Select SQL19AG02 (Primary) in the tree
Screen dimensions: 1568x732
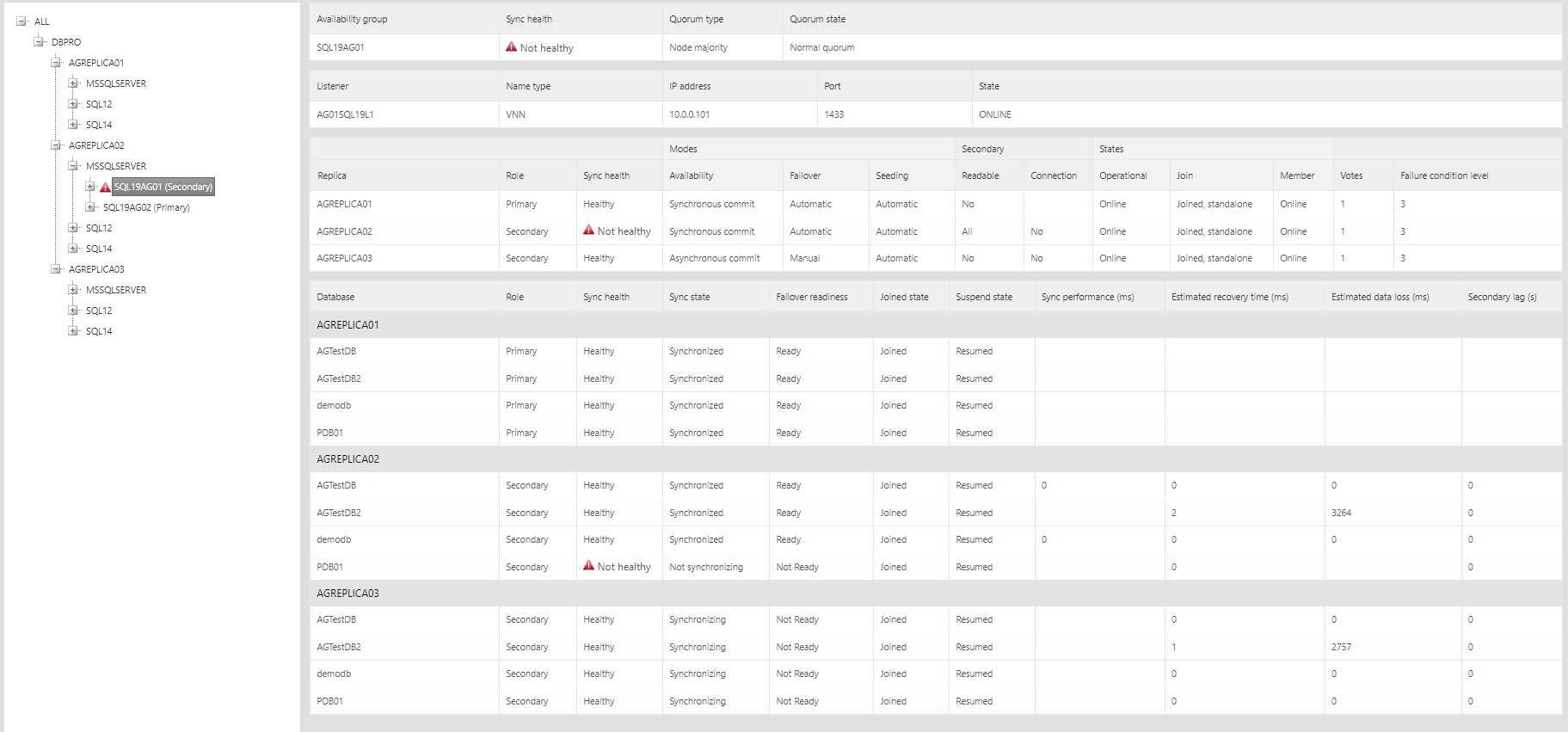point(146,207)
